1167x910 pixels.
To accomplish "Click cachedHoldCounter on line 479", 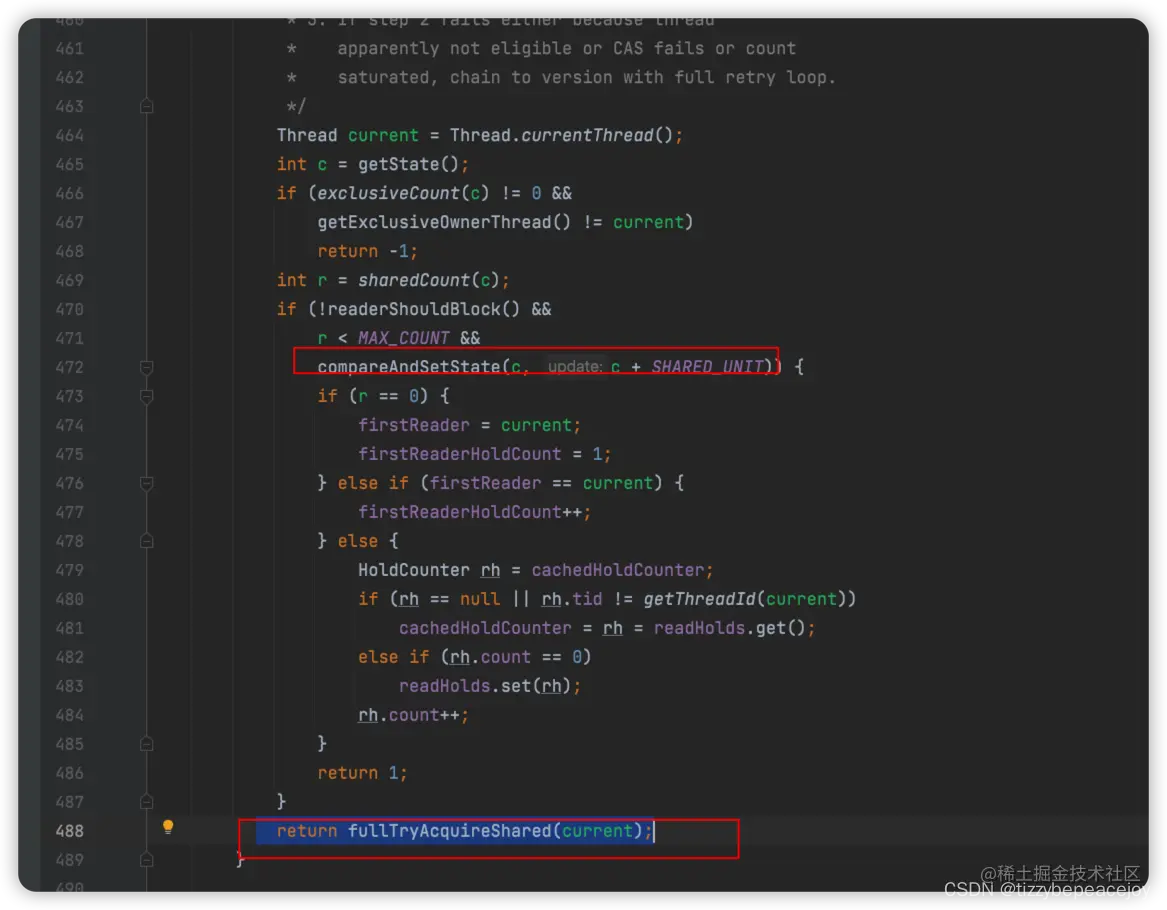I will click(x=617, y=570).
